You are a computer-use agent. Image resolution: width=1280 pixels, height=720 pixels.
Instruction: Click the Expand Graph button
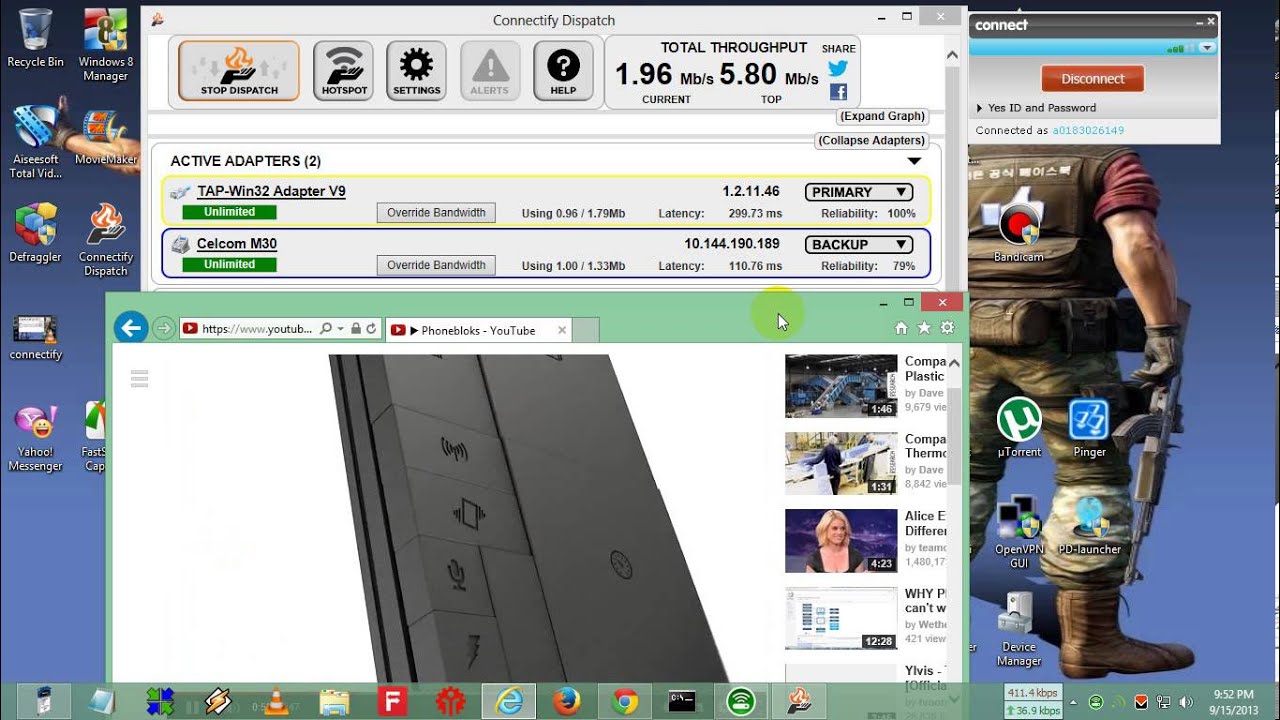click(x=883, y=116)
